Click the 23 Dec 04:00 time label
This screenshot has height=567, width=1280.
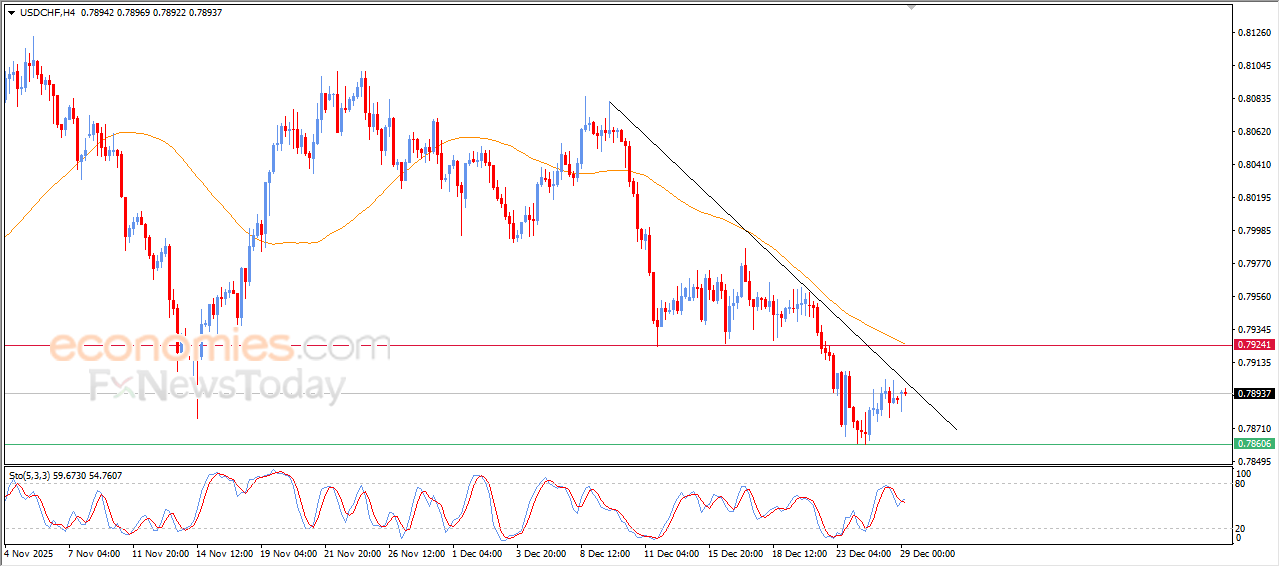[x=864, y=553]
